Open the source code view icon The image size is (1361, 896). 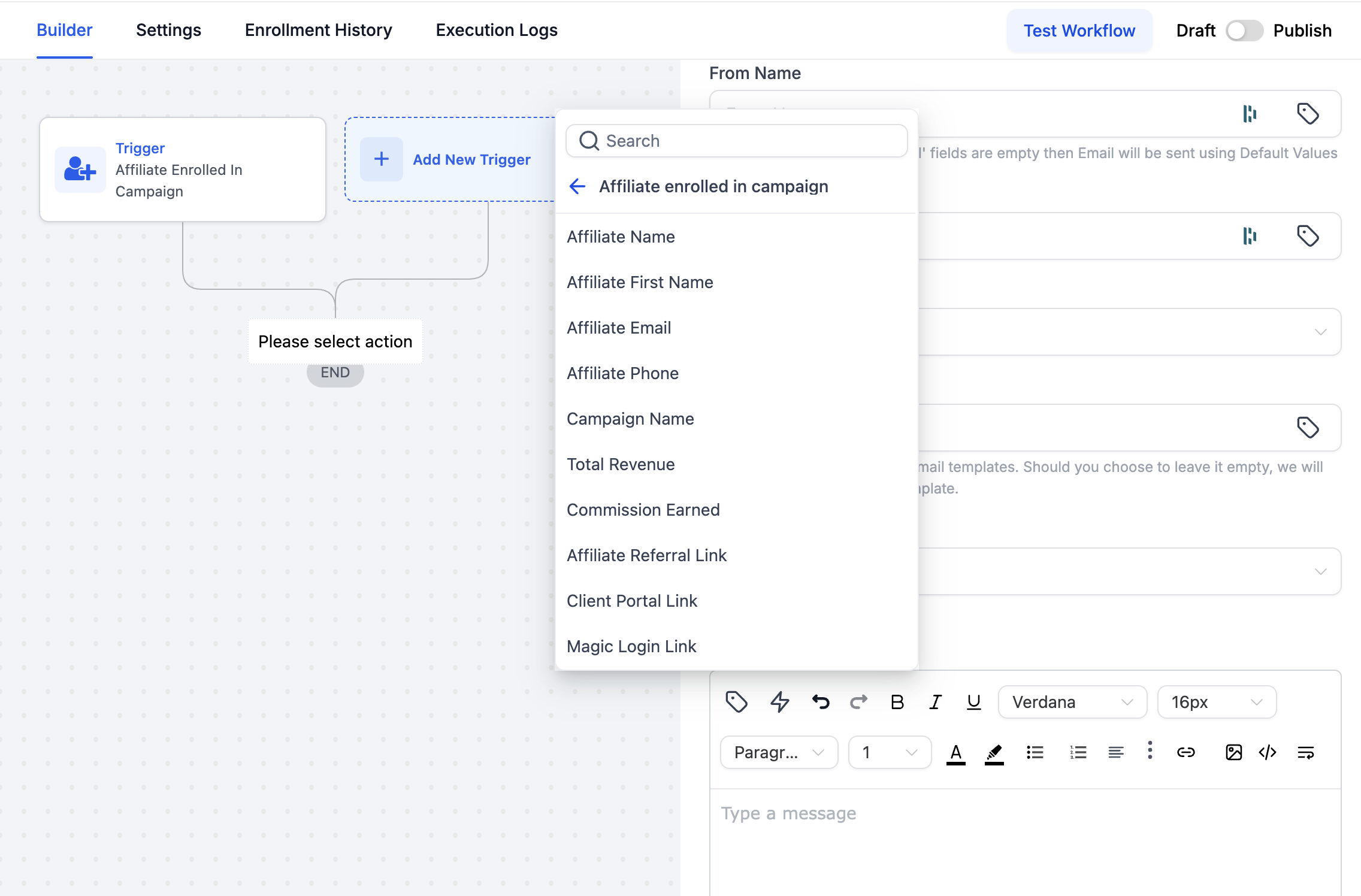click(x=1268, y=752)
